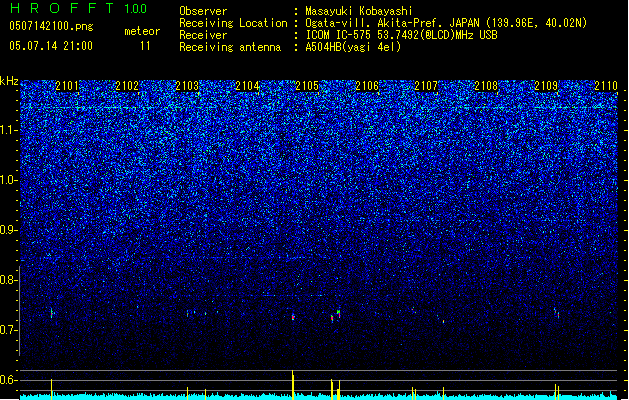
Task: Click the observer name Masayuki Kobayashi
Action: [x=359, y=11]
